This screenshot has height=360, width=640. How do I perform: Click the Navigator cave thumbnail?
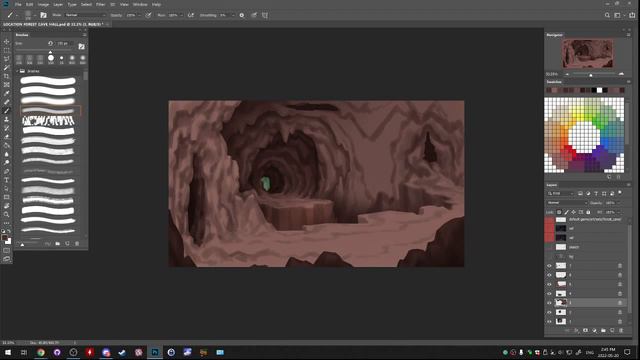(588, 54)
